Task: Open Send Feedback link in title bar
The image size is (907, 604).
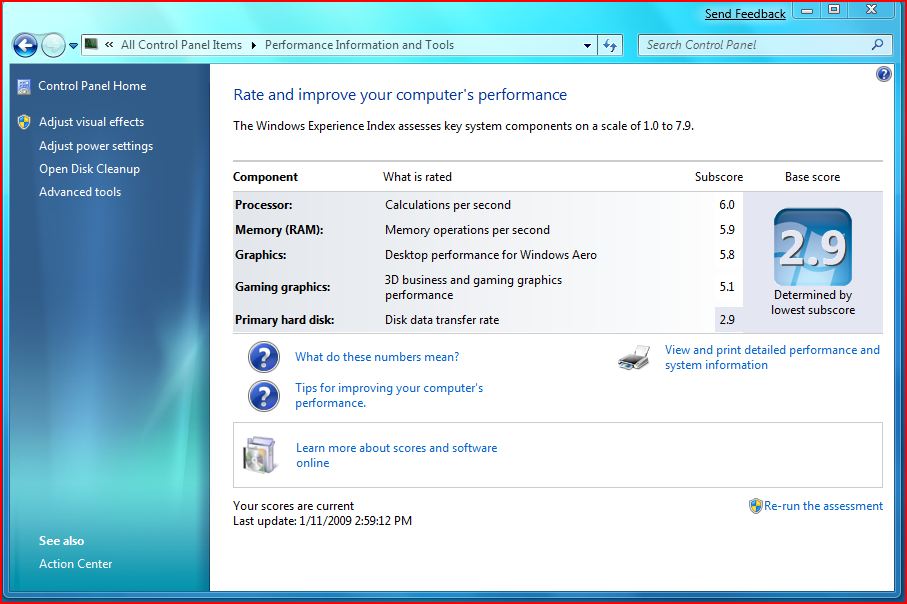Action: 745,14
